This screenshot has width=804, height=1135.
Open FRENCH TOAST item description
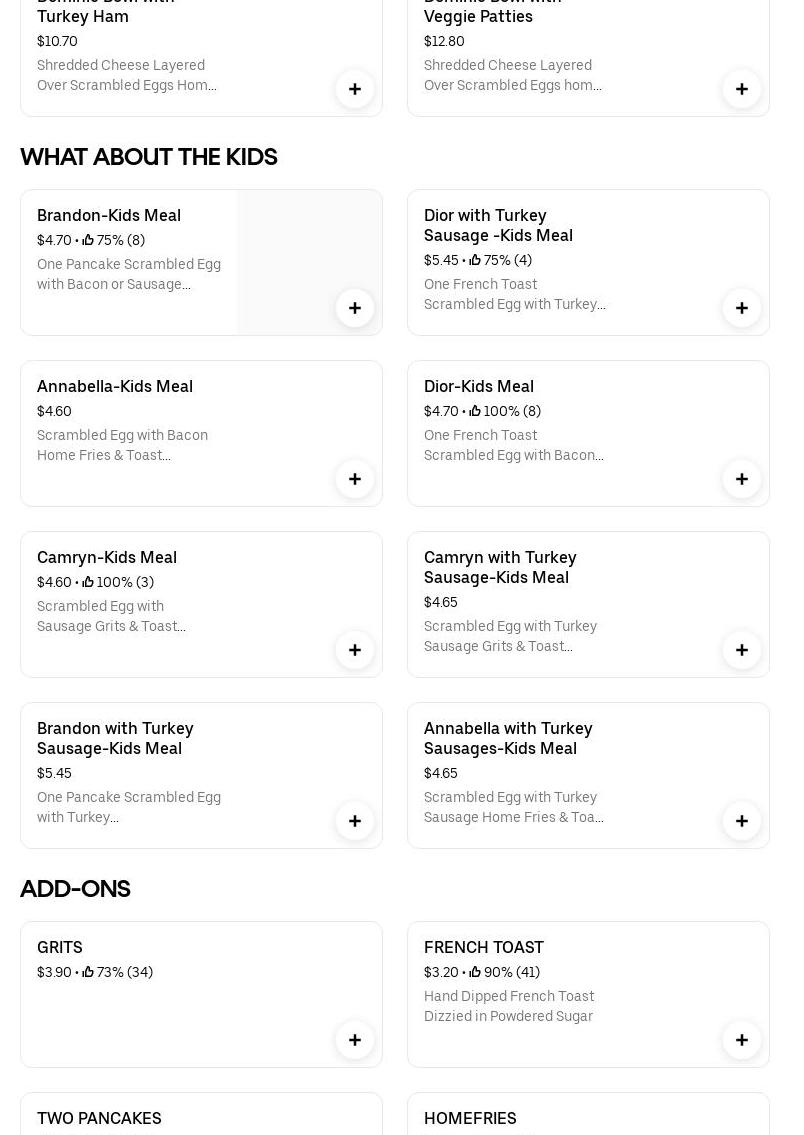click(509, 1006)
